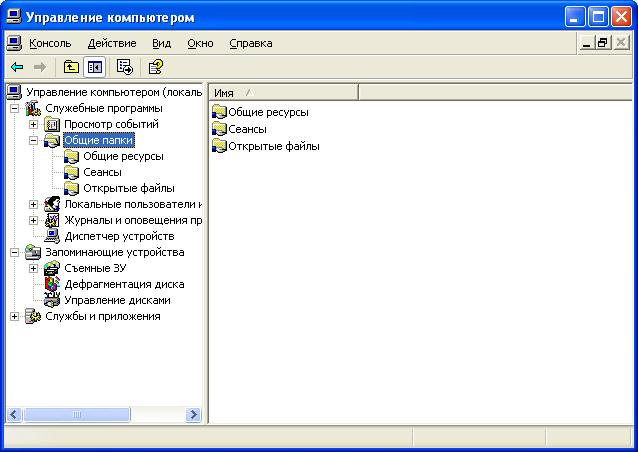Open the Help toolbar icon
This screenshot has height=452, width=638.
(155, 67)
